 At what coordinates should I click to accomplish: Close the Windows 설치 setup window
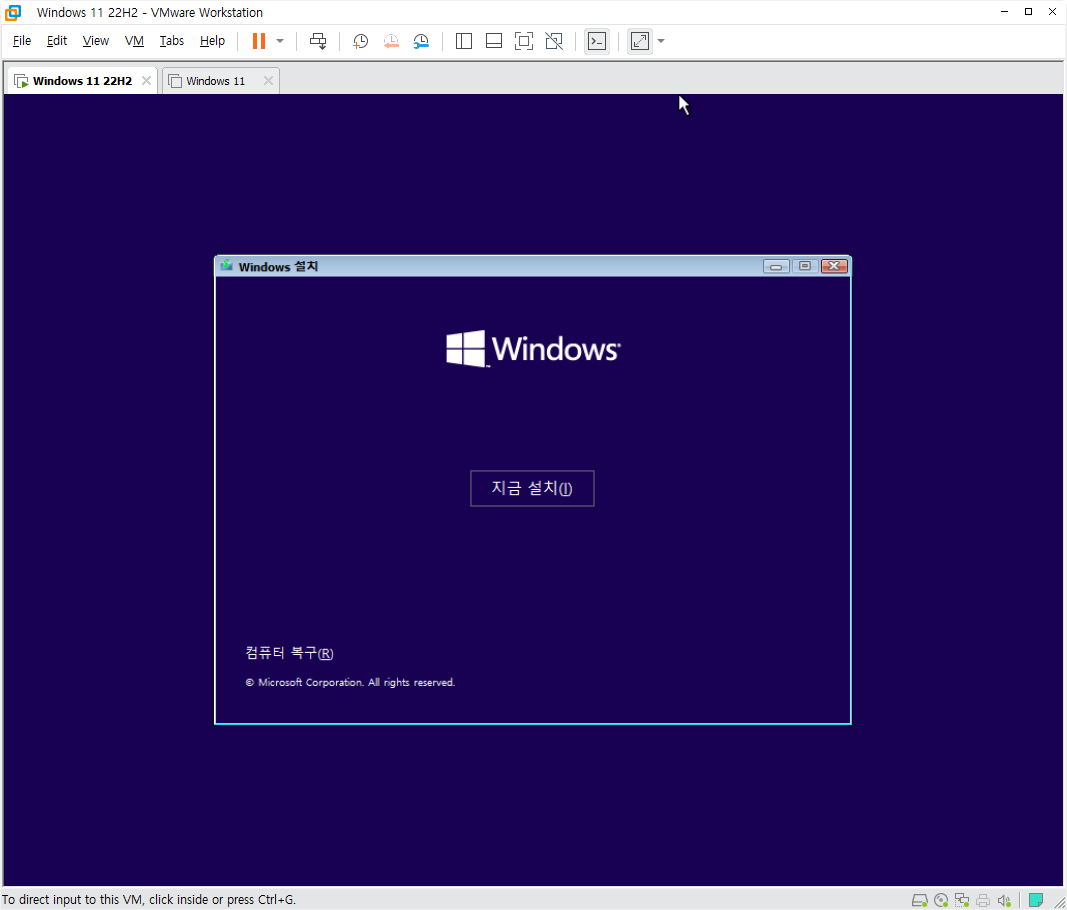click(834, 266)
